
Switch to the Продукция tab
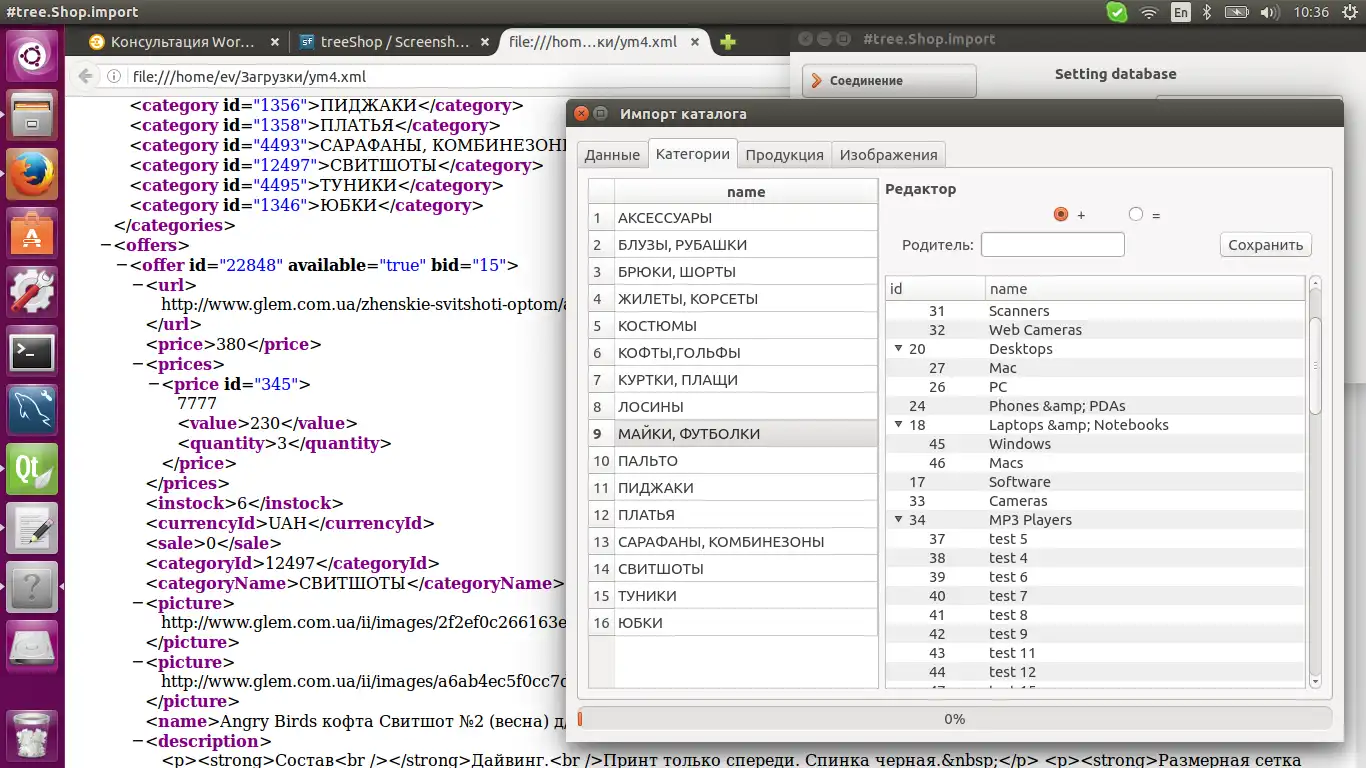pyautogui.click(x=784, y=155)
